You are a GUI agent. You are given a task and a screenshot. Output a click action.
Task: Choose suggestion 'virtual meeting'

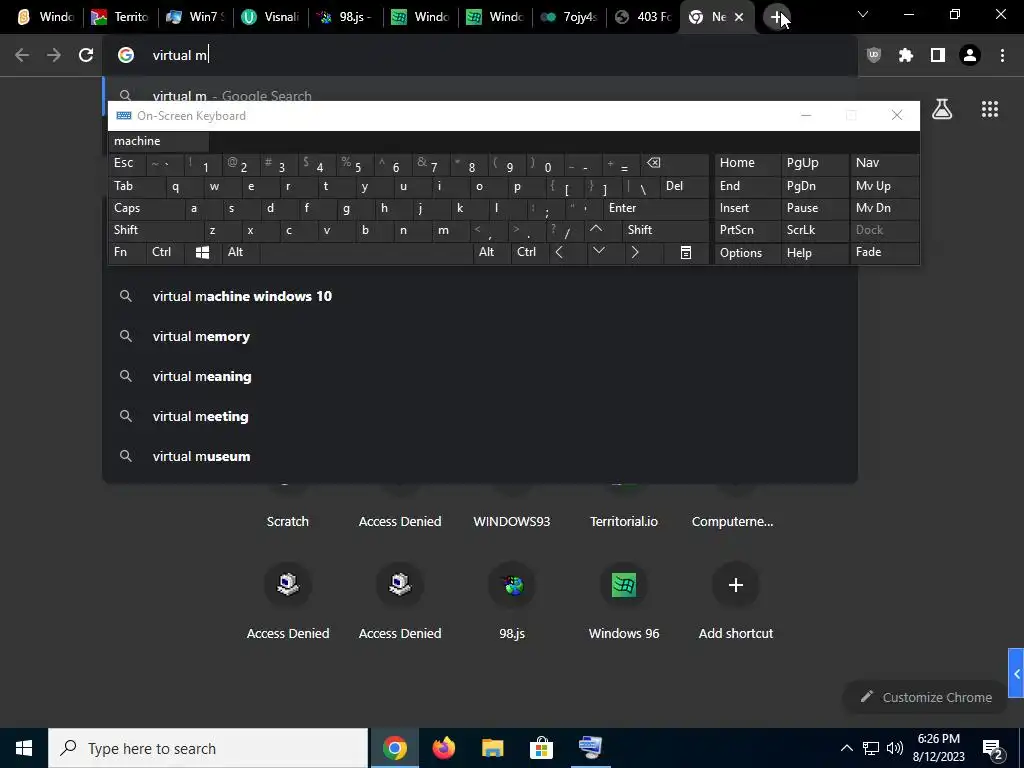(x=480, y=416)
